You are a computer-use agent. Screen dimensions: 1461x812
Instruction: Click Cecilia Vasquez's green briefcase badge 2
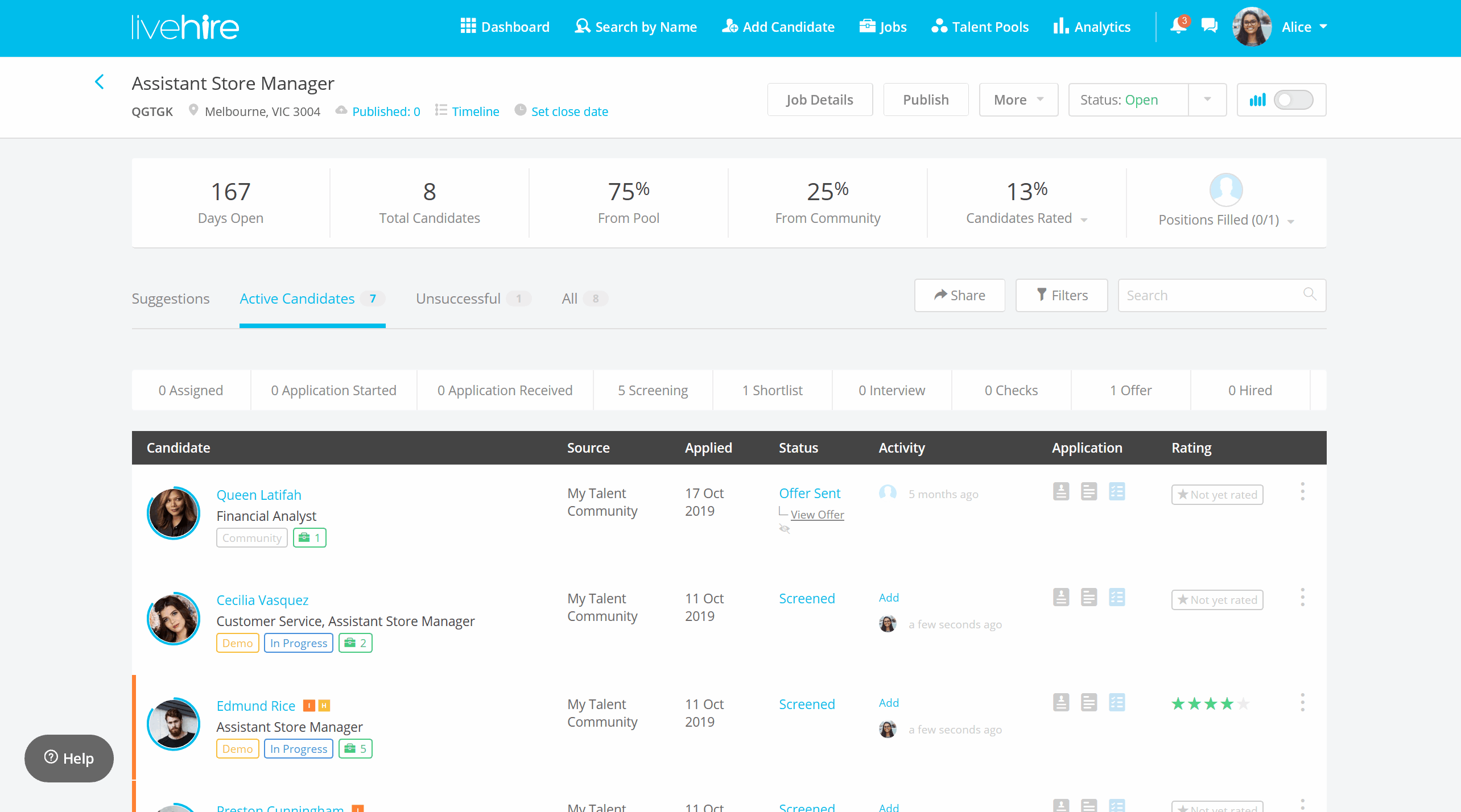(356, 643)
